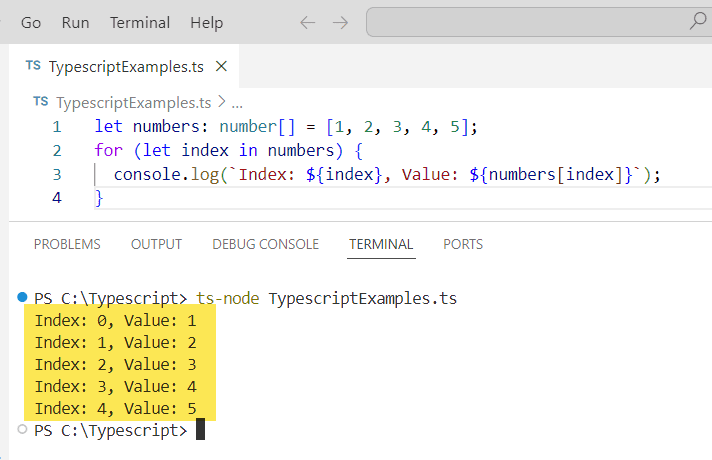Switch to the DEBUG CONSOLE tab
The height and width of the screenshot is (460, 712).
266,244
